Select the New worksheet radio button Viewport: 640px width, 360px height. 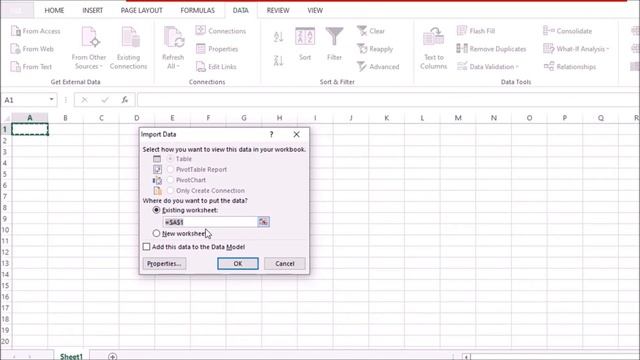pos(156,233)
